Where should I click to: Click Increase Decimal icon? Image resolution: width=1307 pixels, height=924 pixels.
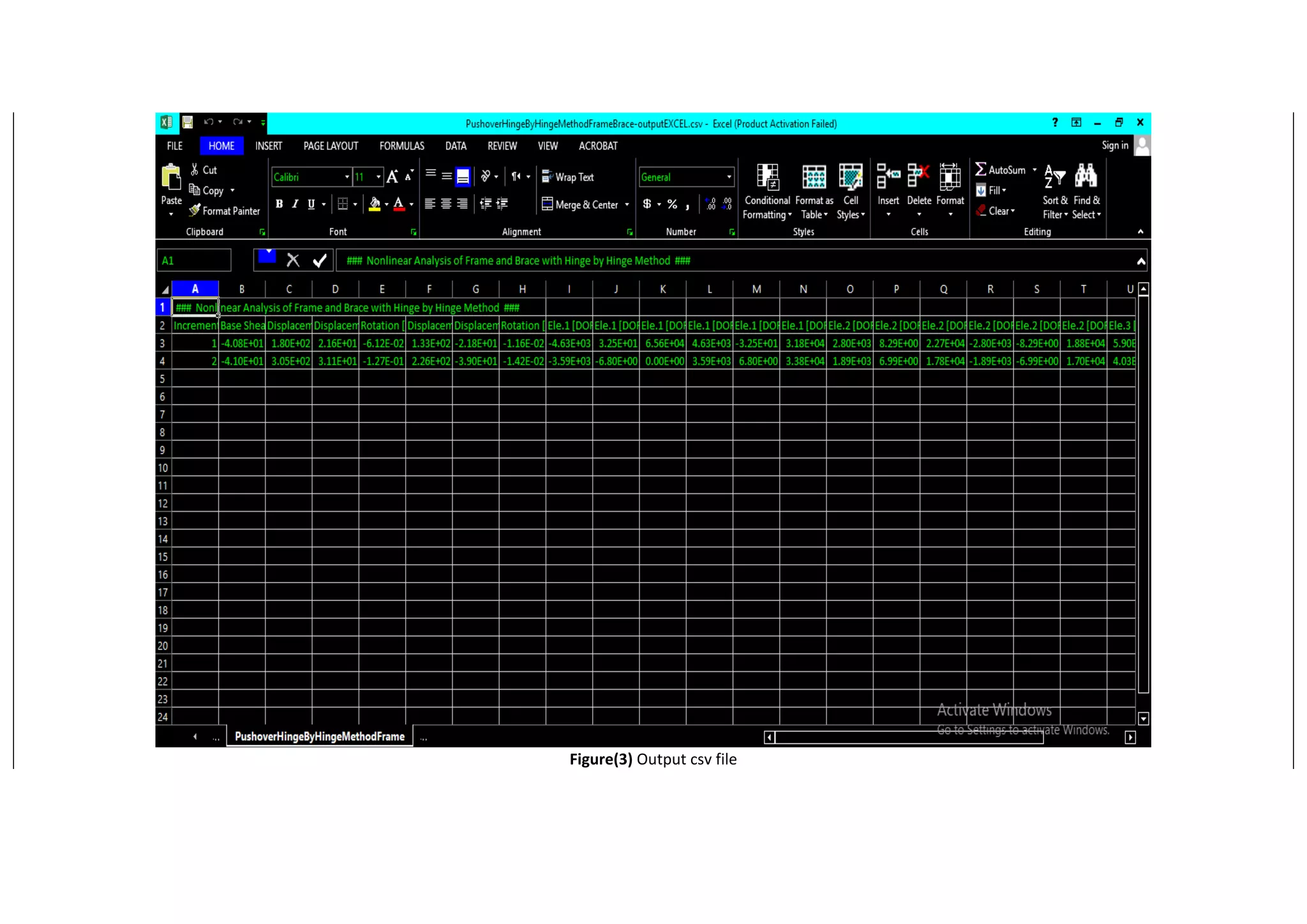[x=711, y=204]
